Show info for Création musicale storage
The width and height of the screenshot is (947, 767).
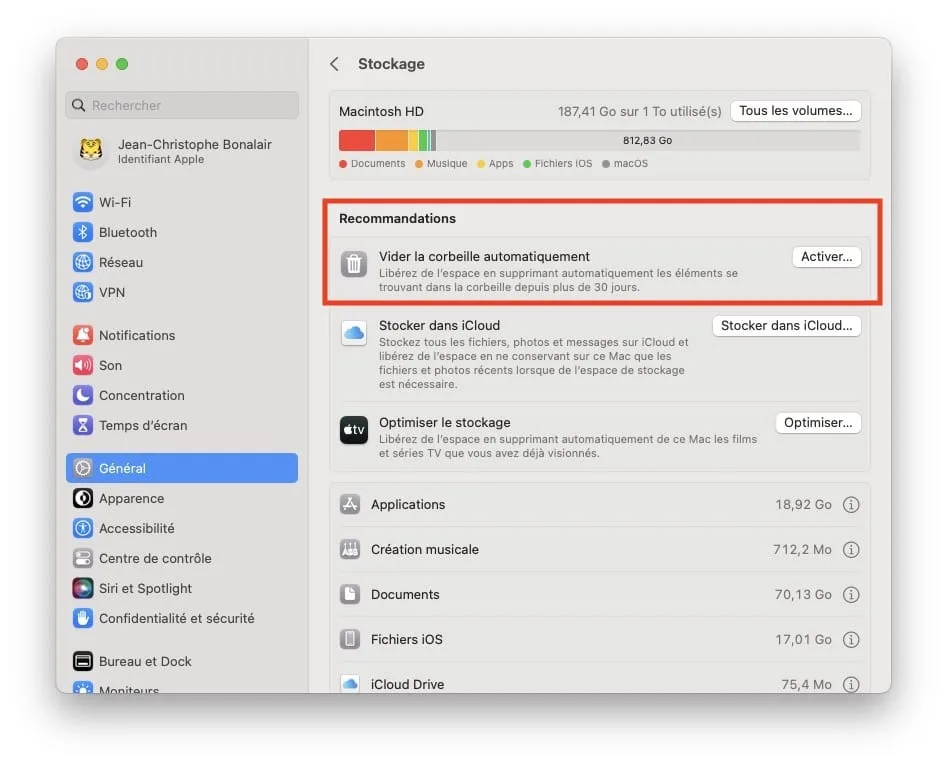click(x=851, y=550)
